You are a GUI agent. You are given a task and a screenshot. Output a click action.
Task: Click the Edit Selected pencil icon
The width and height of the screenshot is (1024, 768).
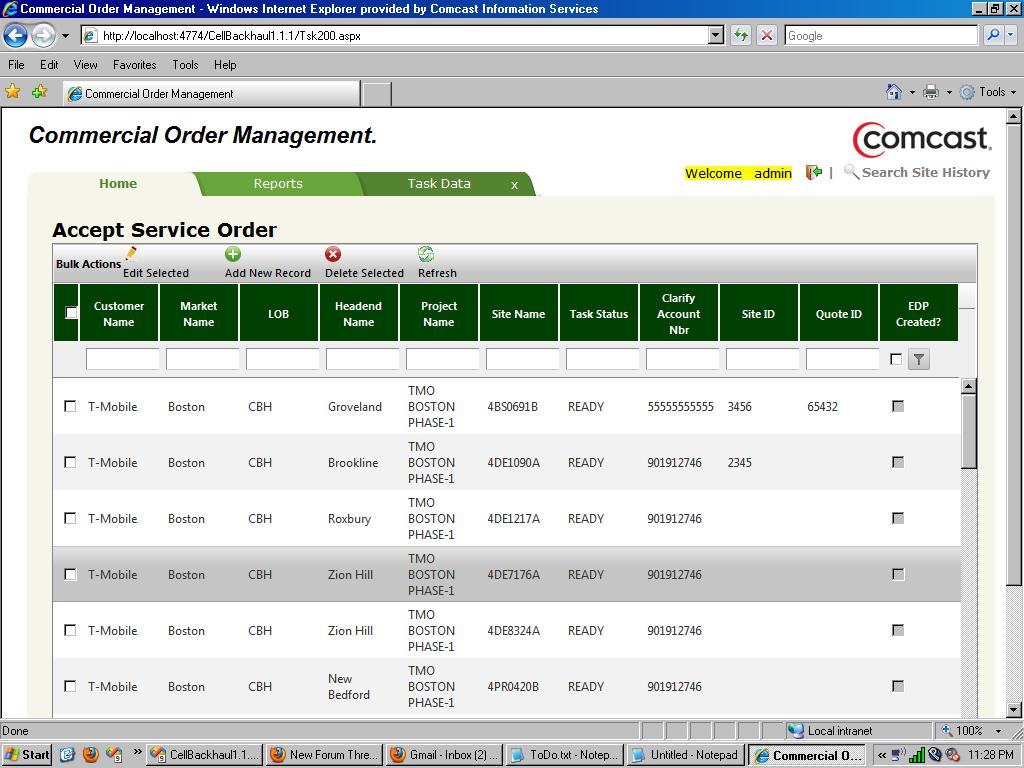[131, 253]
